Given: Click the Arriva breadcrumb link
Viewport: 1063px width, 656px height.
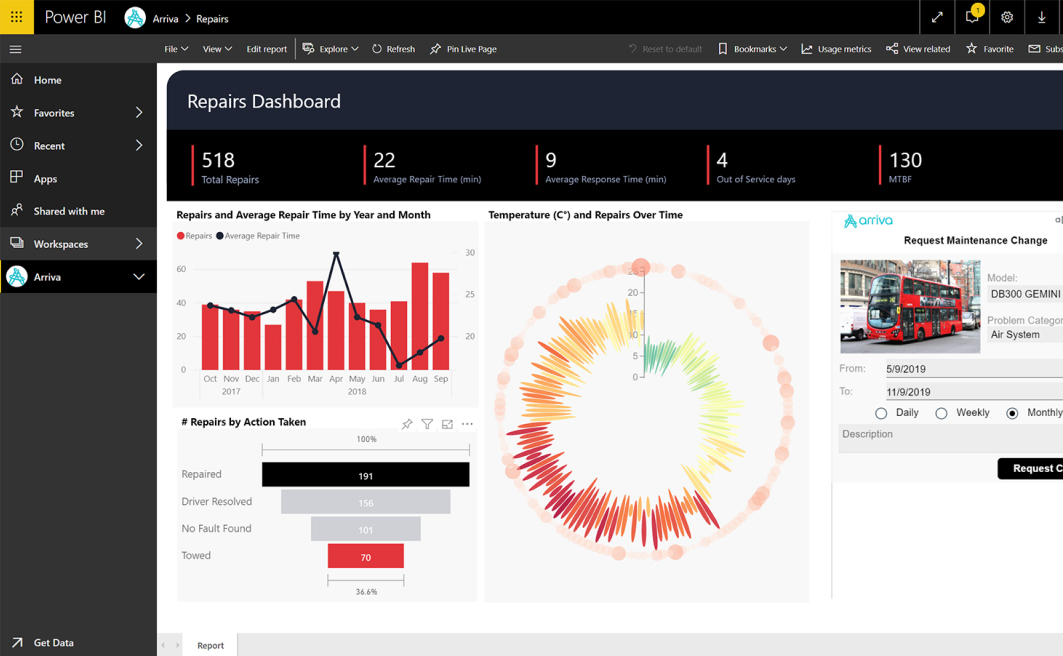Looking at the screenshot, I should click(165, 19).
